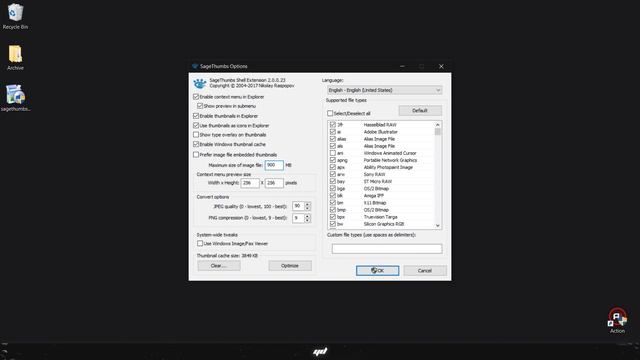This screenshot has height=360, width=640.
Task: Open the Language dropdown
Action: pos(384,90)
